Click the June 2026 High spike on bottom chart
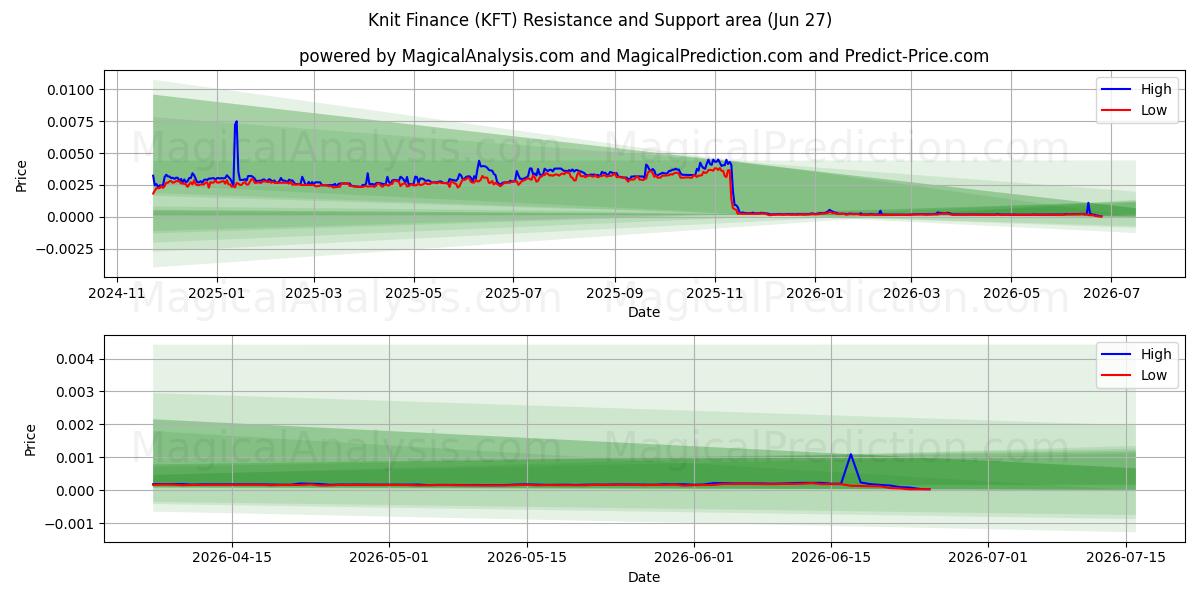 coord(851,455)
